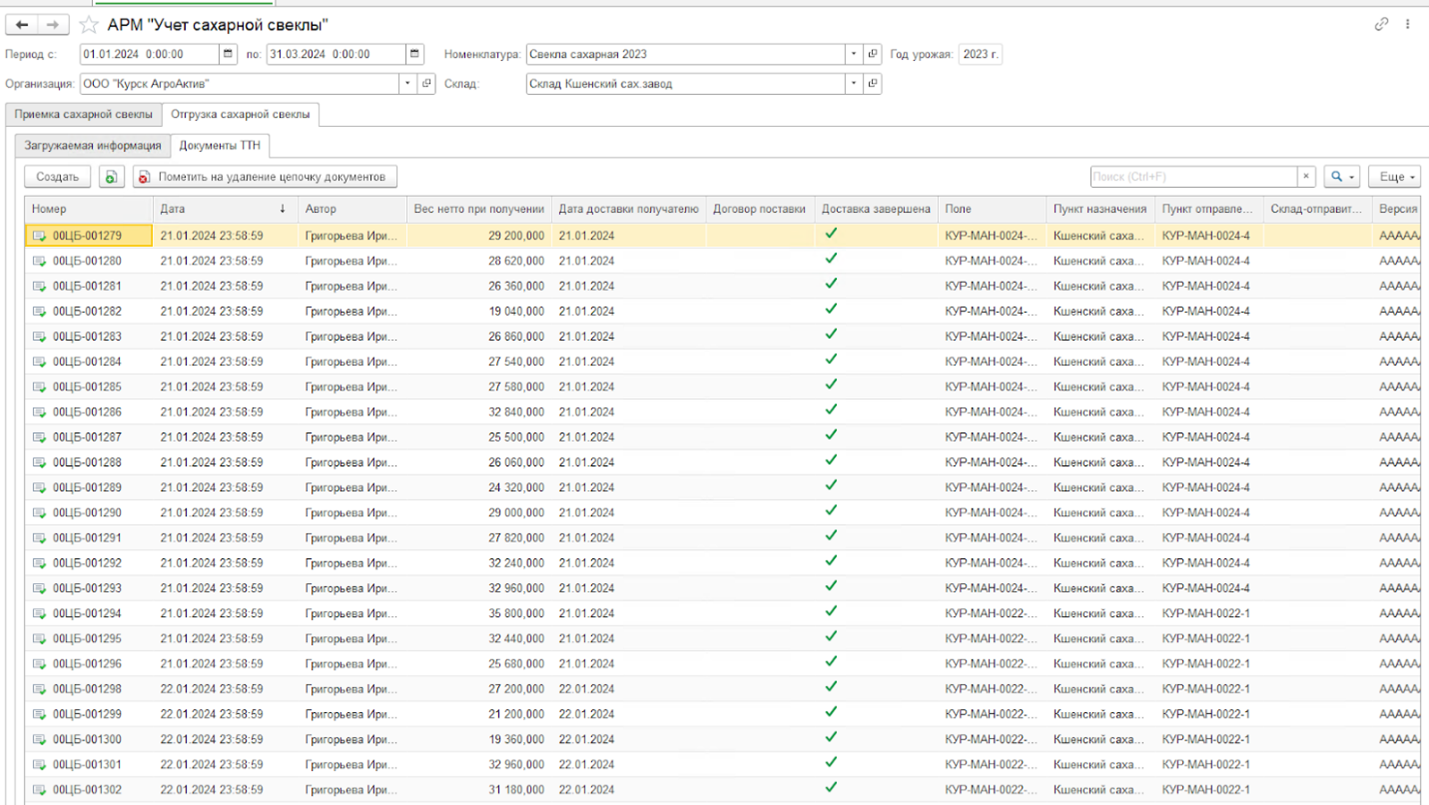Screen dimensions: 1429x805
Task: Click the document icon of row 00ЦБ-001302
Action: [40, 790]
